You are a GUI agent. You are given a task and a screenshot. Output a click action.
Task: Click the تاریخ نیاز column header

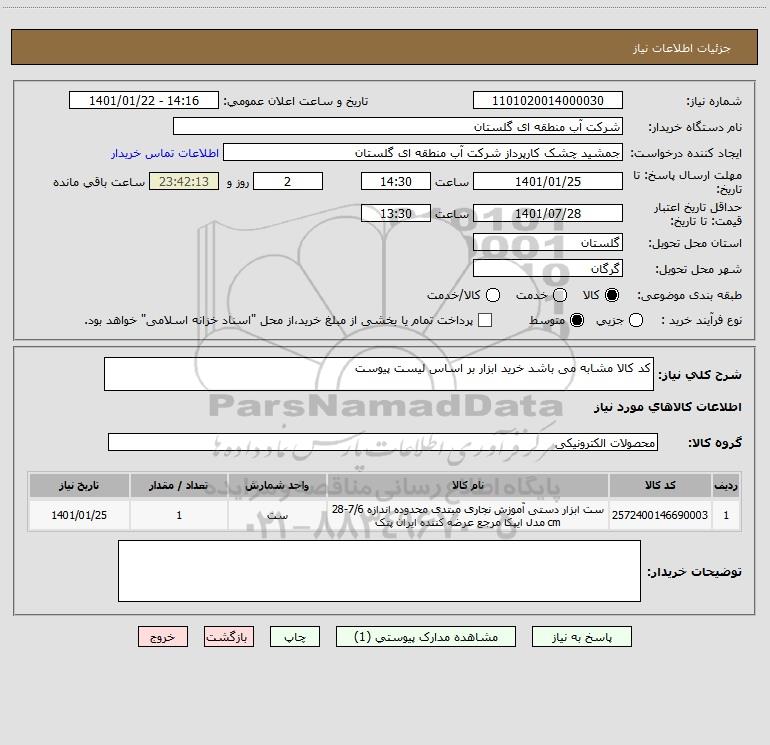79,485
